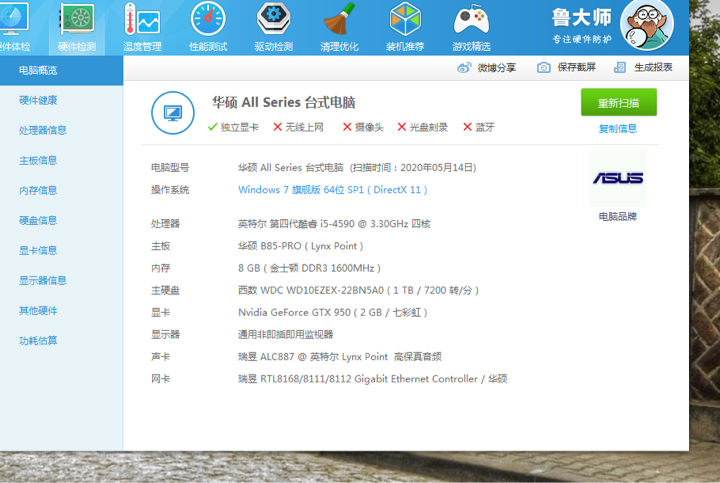Click the 微博分享 Weibo share button
The height and width of the screenshot is (483, 720).
[487, 68]
